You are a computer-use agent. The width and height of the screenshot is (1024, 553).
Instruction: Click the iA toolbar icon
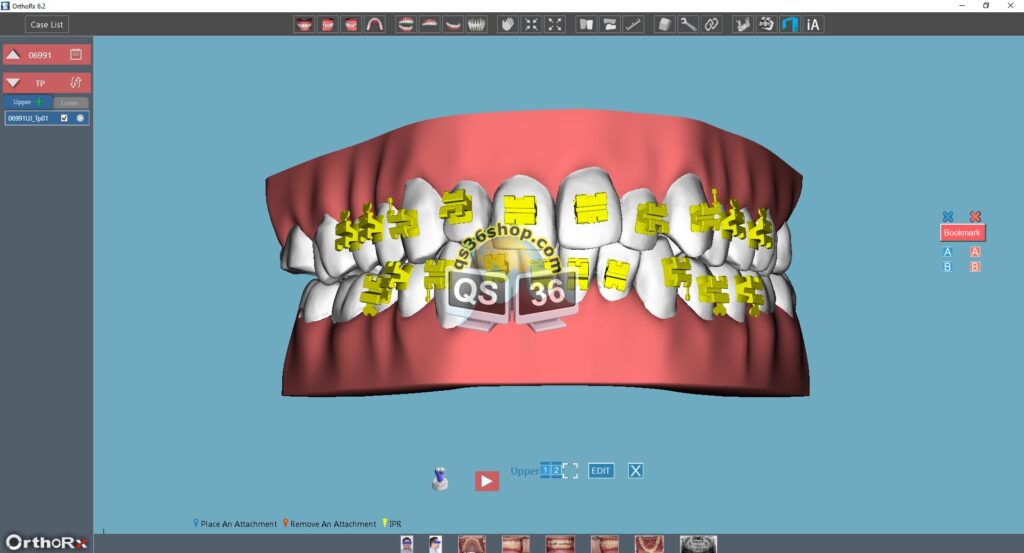[813, 25]
